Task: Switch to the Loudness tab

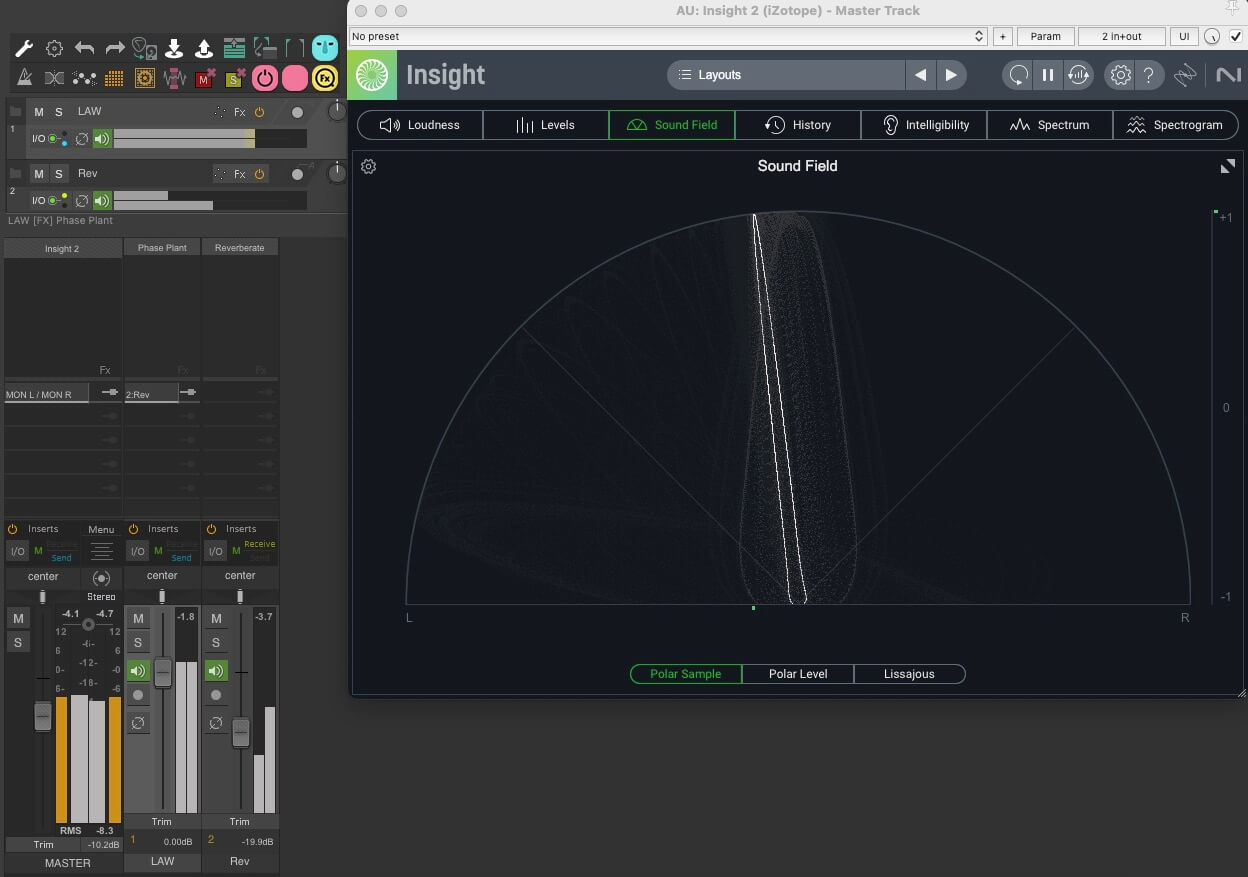Action: [x=420, y=125]
